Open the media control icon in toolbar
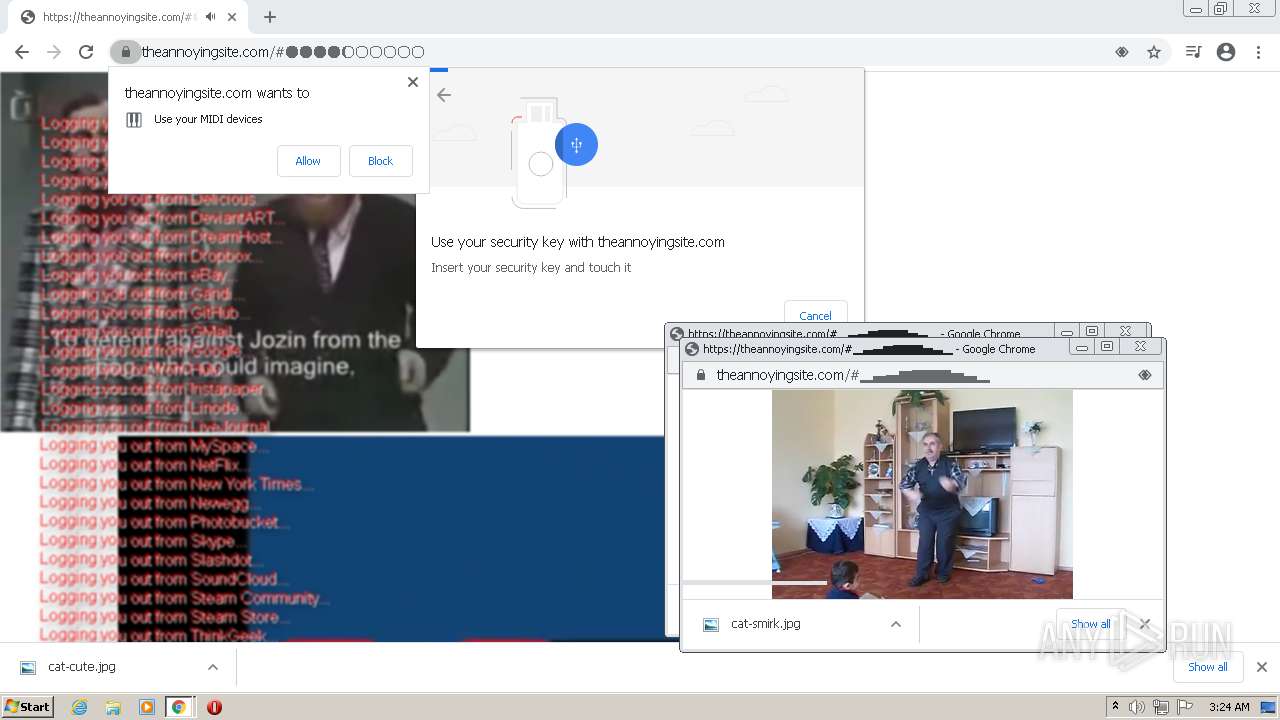 1193,52
